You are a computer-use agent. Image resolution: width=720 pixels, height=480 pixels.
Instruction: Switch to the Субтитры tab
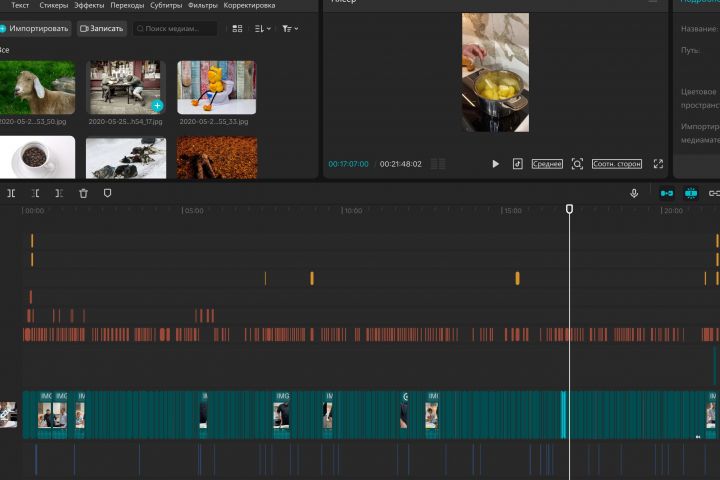pyautogui.click(x=166, y=6)
